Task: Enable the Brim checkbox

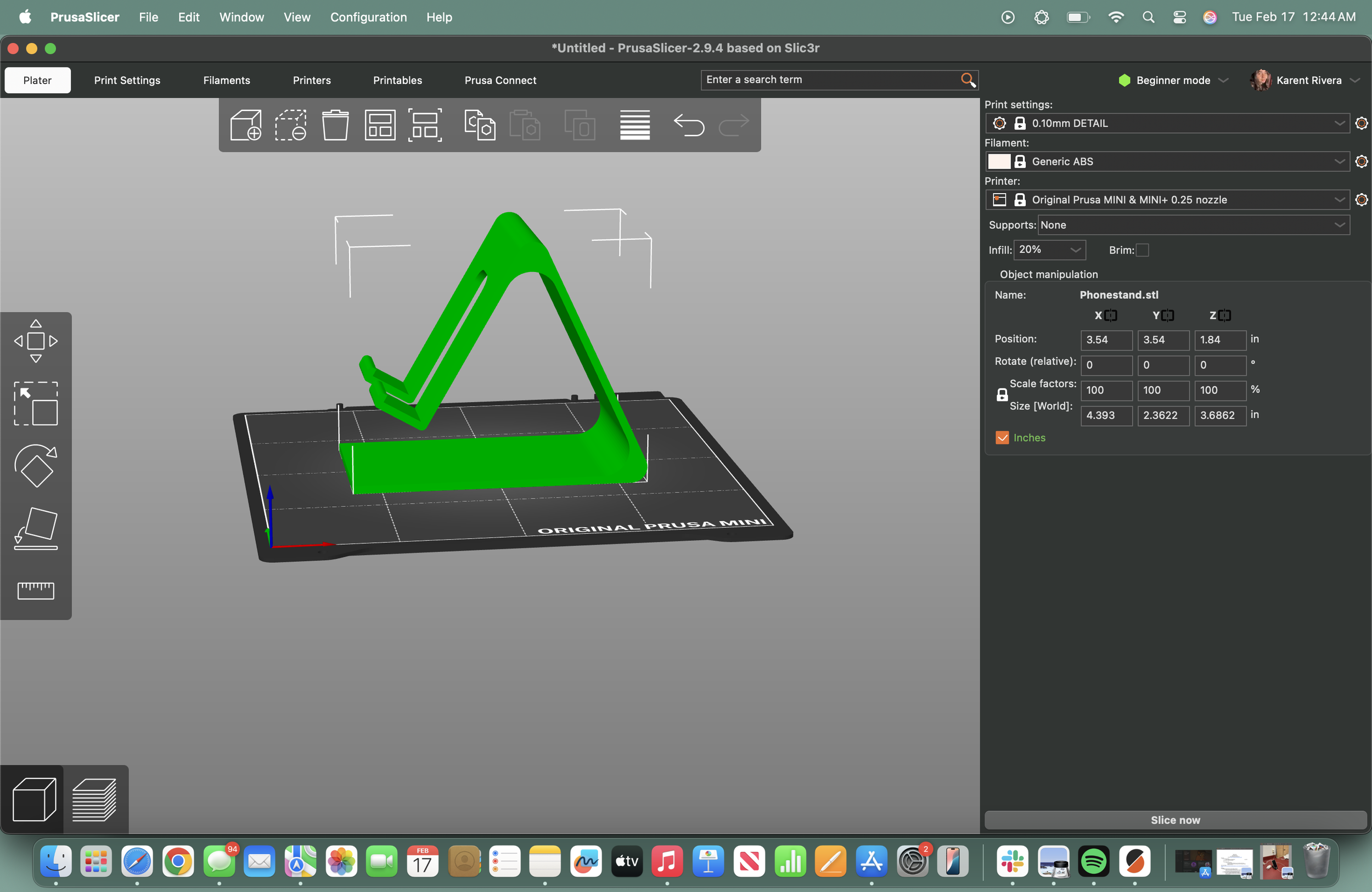Action: click(x=1142, y=250)
